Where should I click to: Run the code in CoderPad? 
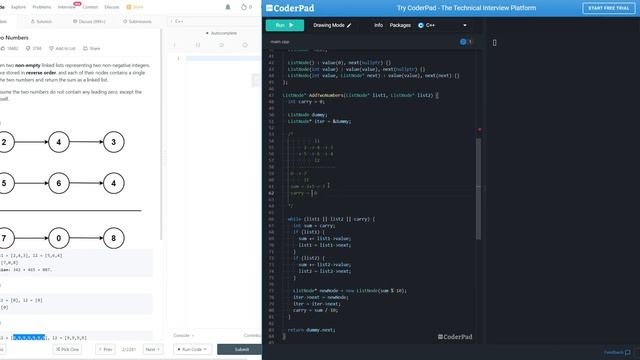pyautogui.click(x=284, y=25)
